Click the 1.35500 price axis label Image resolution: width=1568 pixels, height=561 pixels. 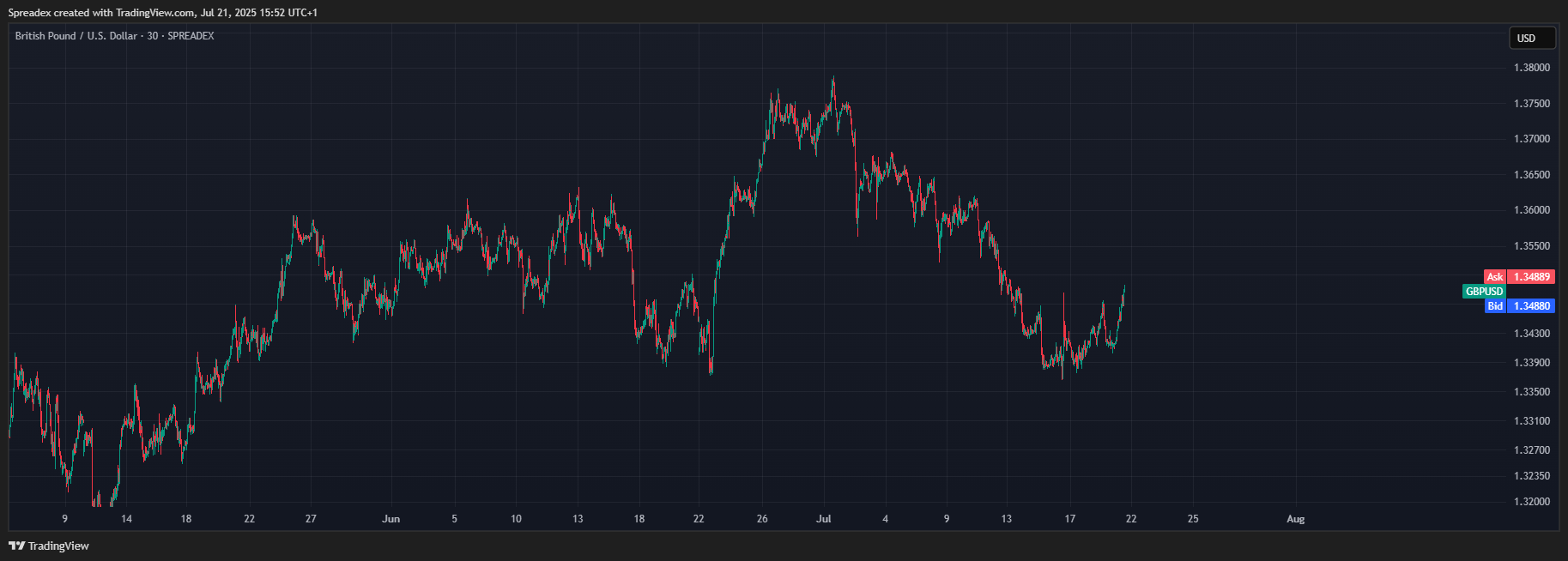1532,246
